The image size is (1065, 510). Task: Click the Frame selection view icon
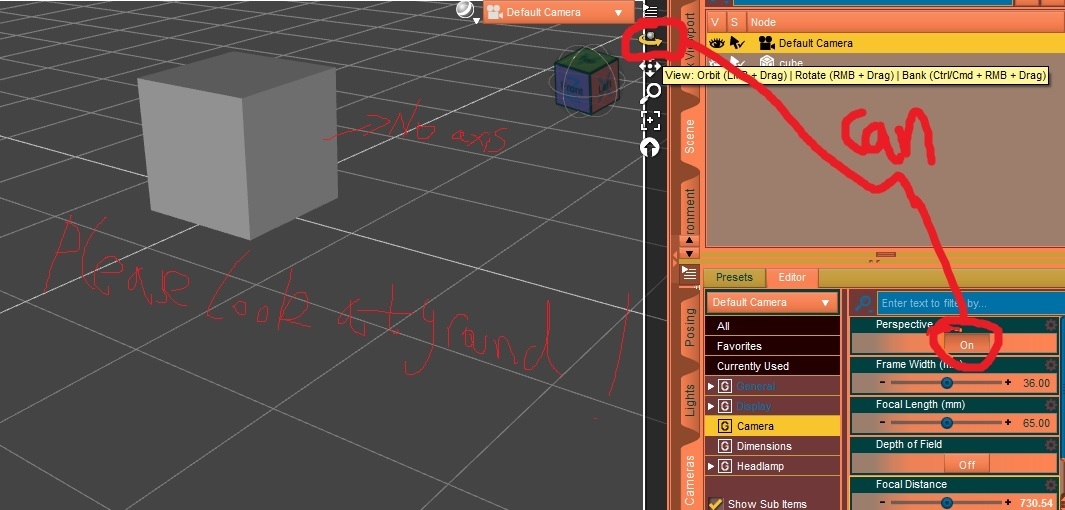pyautogui.click(x=651, y=120)
